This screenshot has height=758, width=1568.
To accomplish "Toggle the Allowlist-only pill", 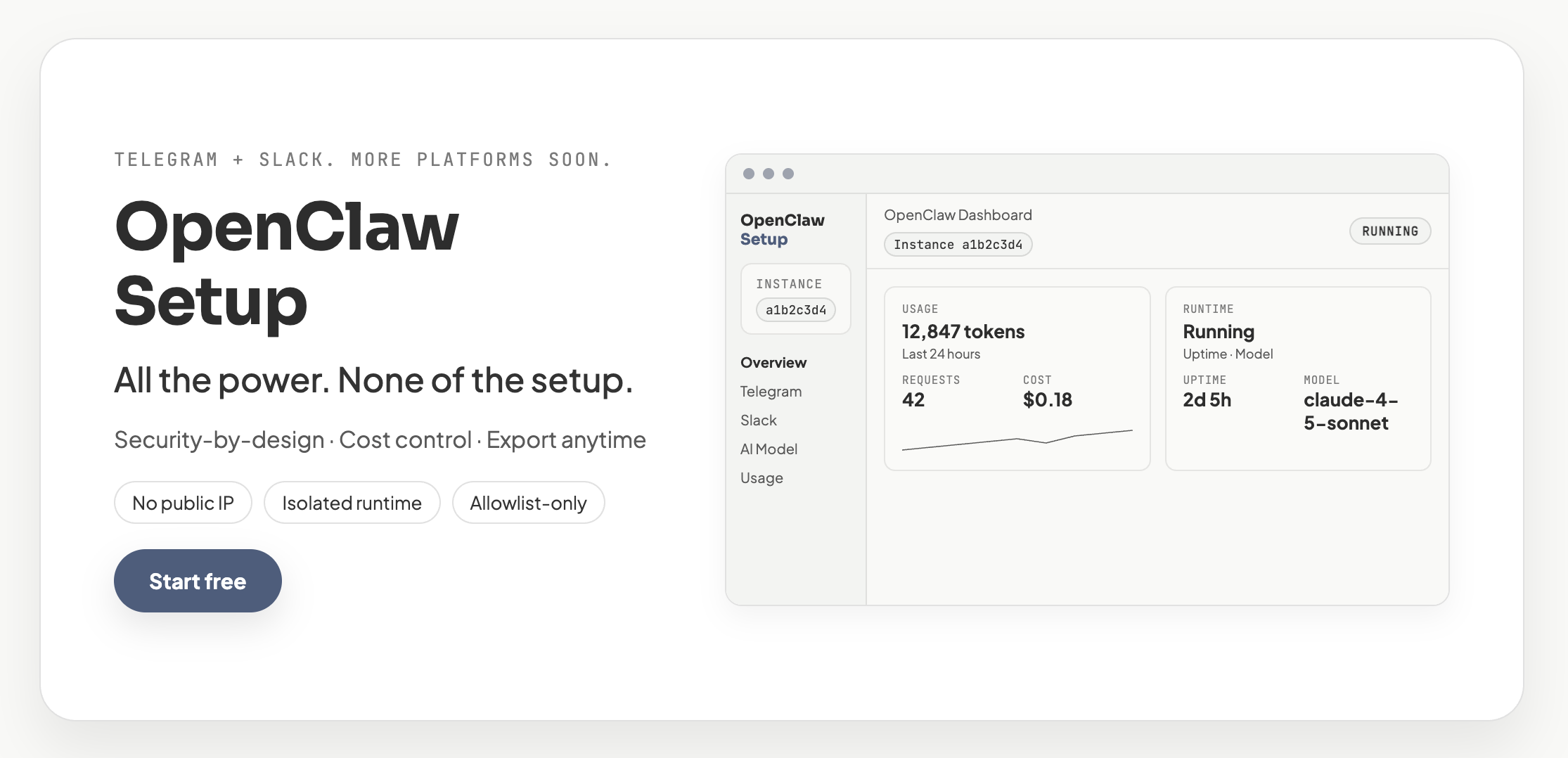I will coord(528,502).
